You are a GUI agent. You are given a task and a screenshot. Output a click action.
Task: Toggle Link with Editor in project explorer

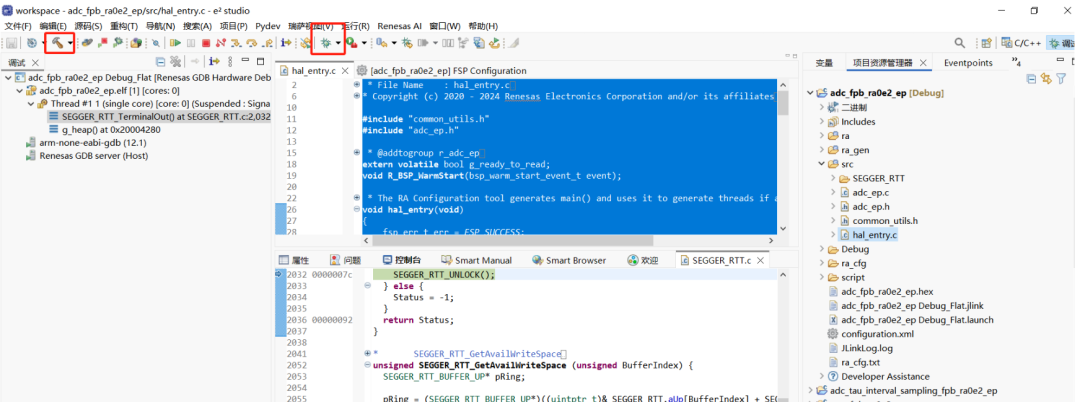point(1046,79)
